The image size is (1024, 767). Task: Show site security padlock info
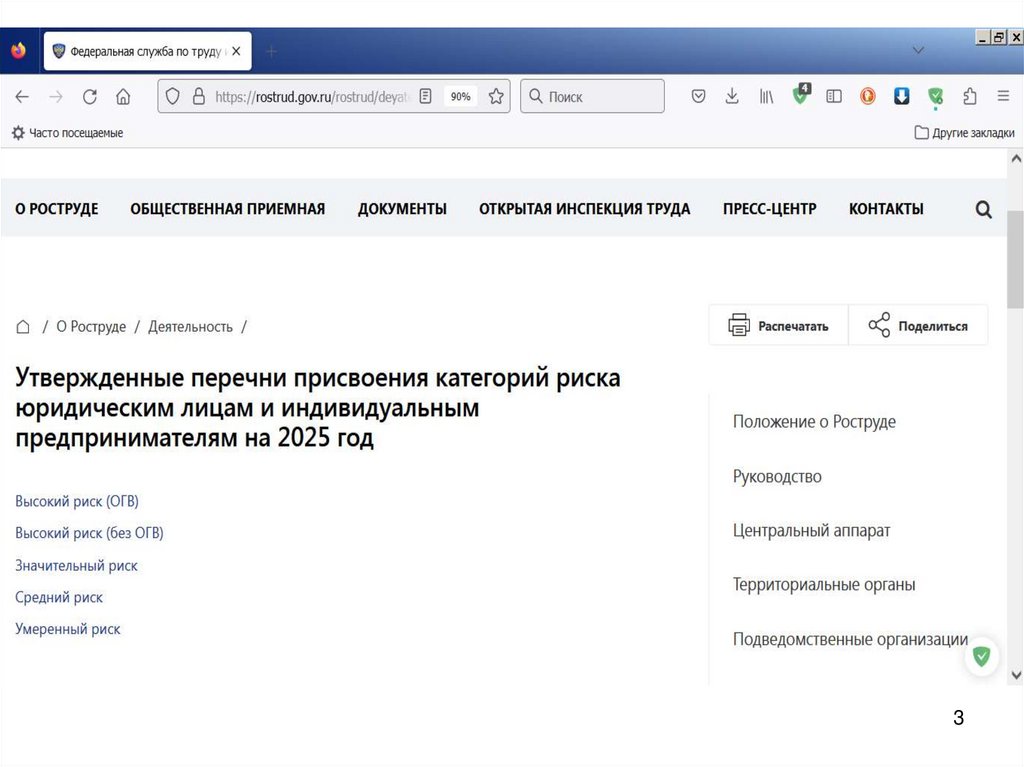coord(199,97)
